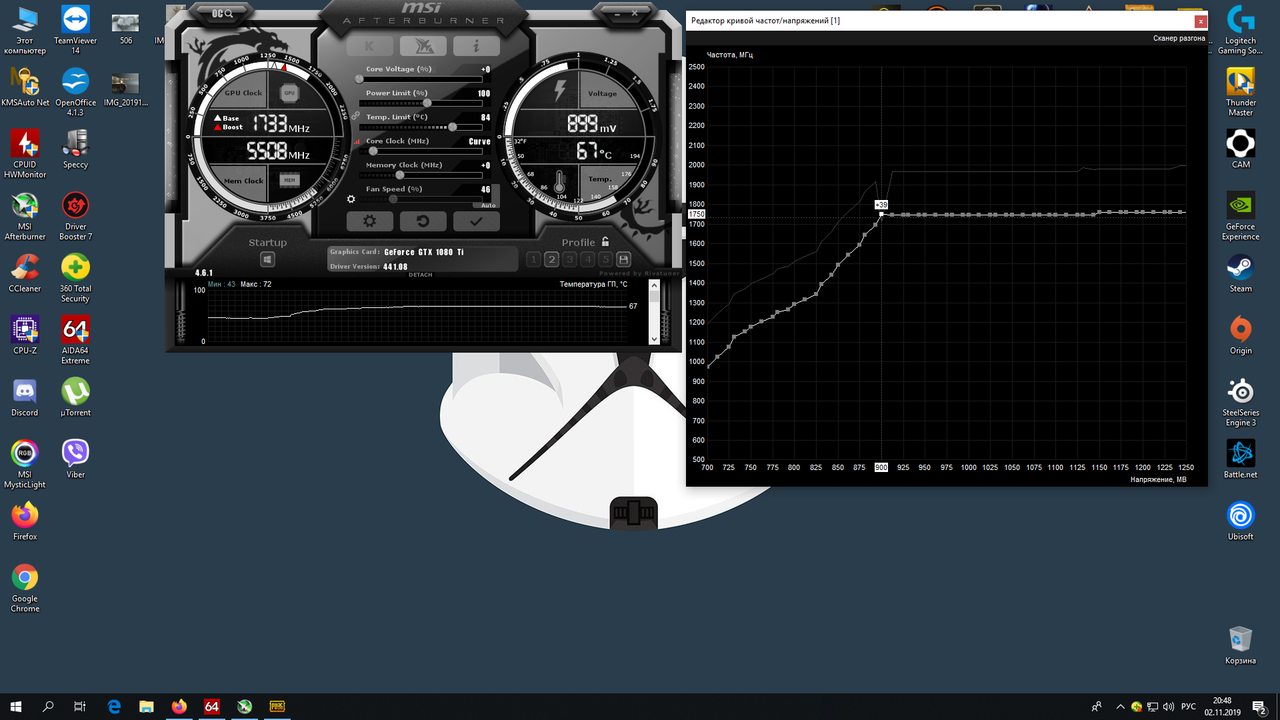Open Speccy desktop shortcut

point(75,149)
